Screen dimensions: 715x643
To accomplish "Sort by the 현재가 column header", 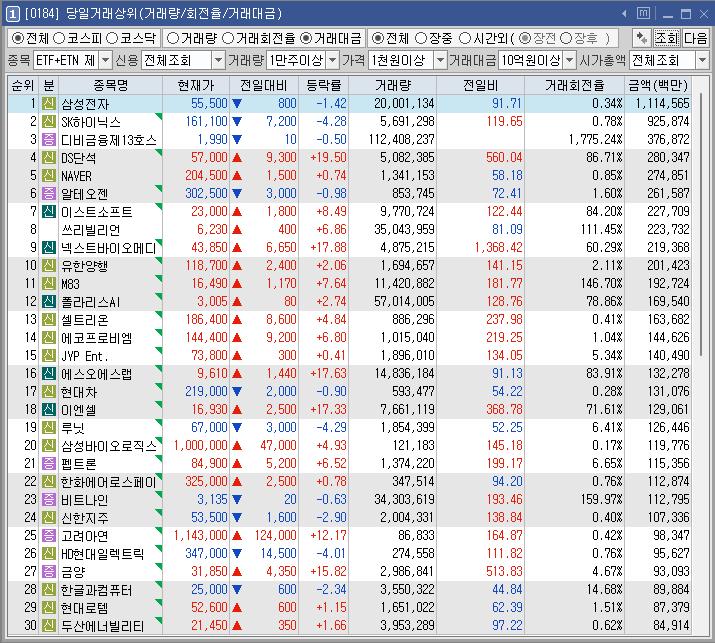I will pos(196,85).
